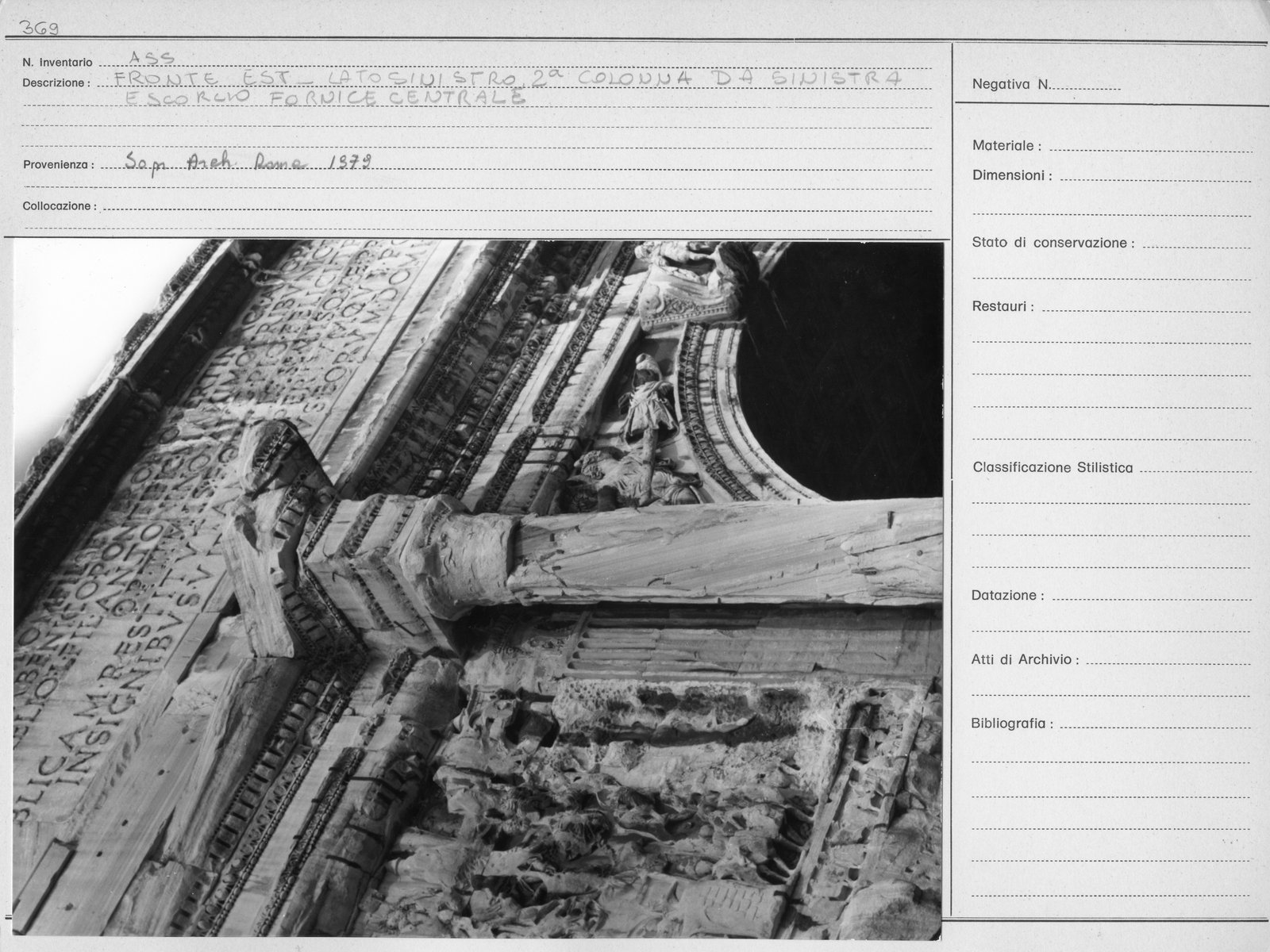Click the blank dotted field after "Materiale :"

(x=1149, y=148)
